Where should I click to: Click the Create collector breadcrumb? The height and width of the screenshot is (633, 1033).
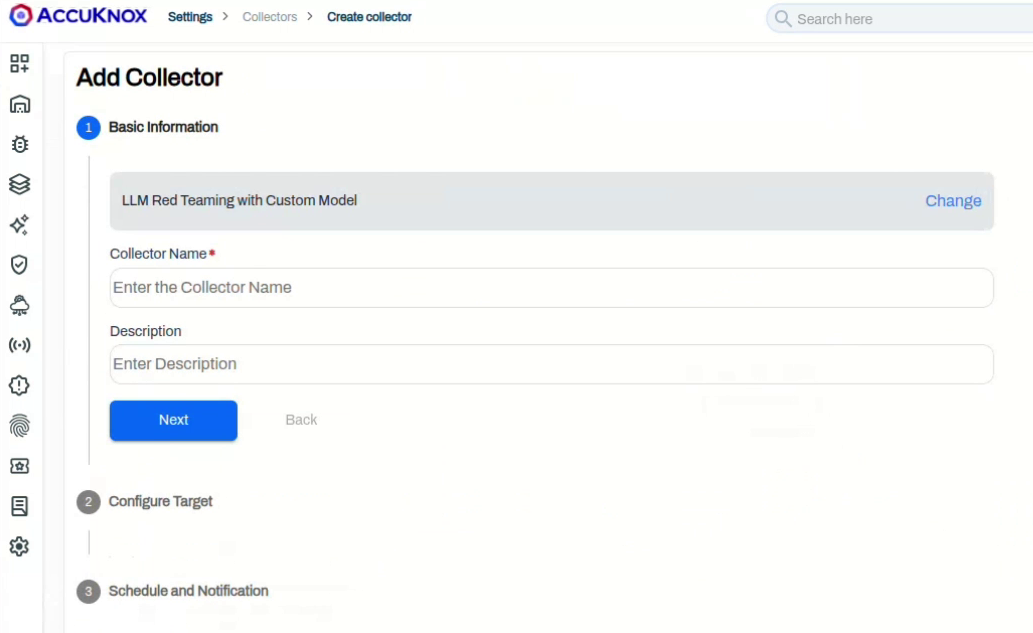point(369,17)
